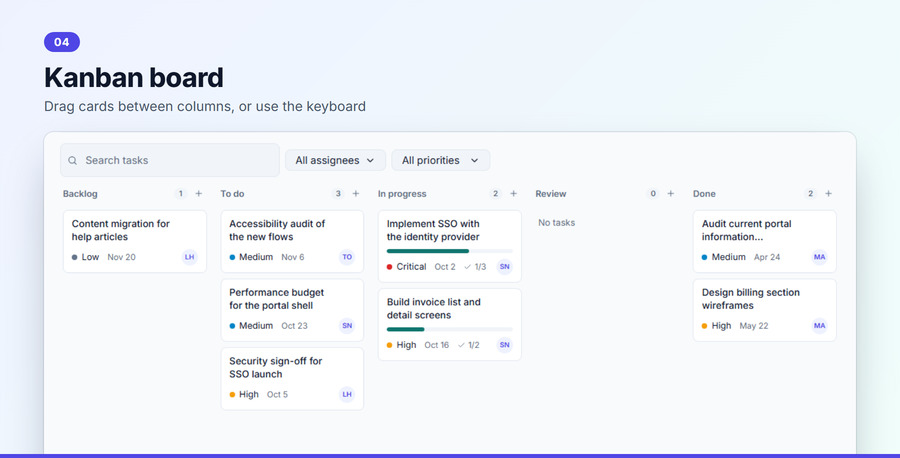Click SN avatar on Implement SSO card
Screen dimensions: 900x458
tap(505, 267)
